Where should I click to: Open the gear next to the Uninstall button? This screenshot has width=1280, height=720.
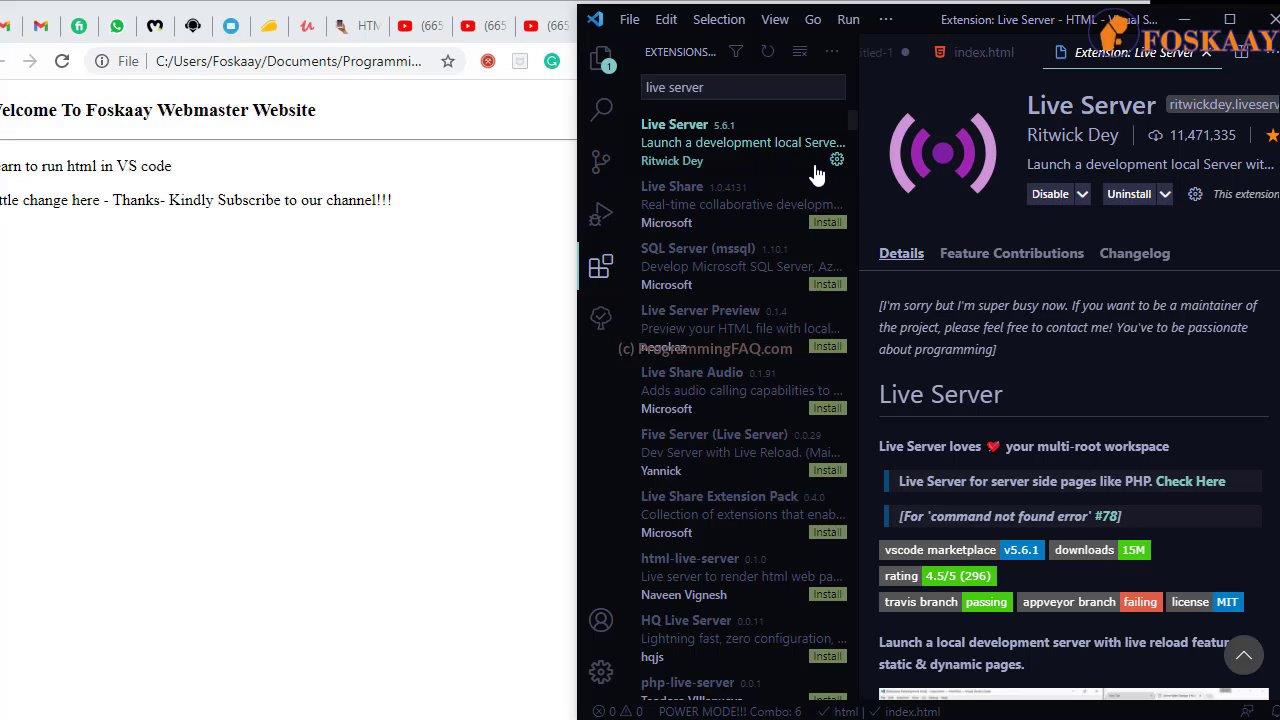point(1195,194)
